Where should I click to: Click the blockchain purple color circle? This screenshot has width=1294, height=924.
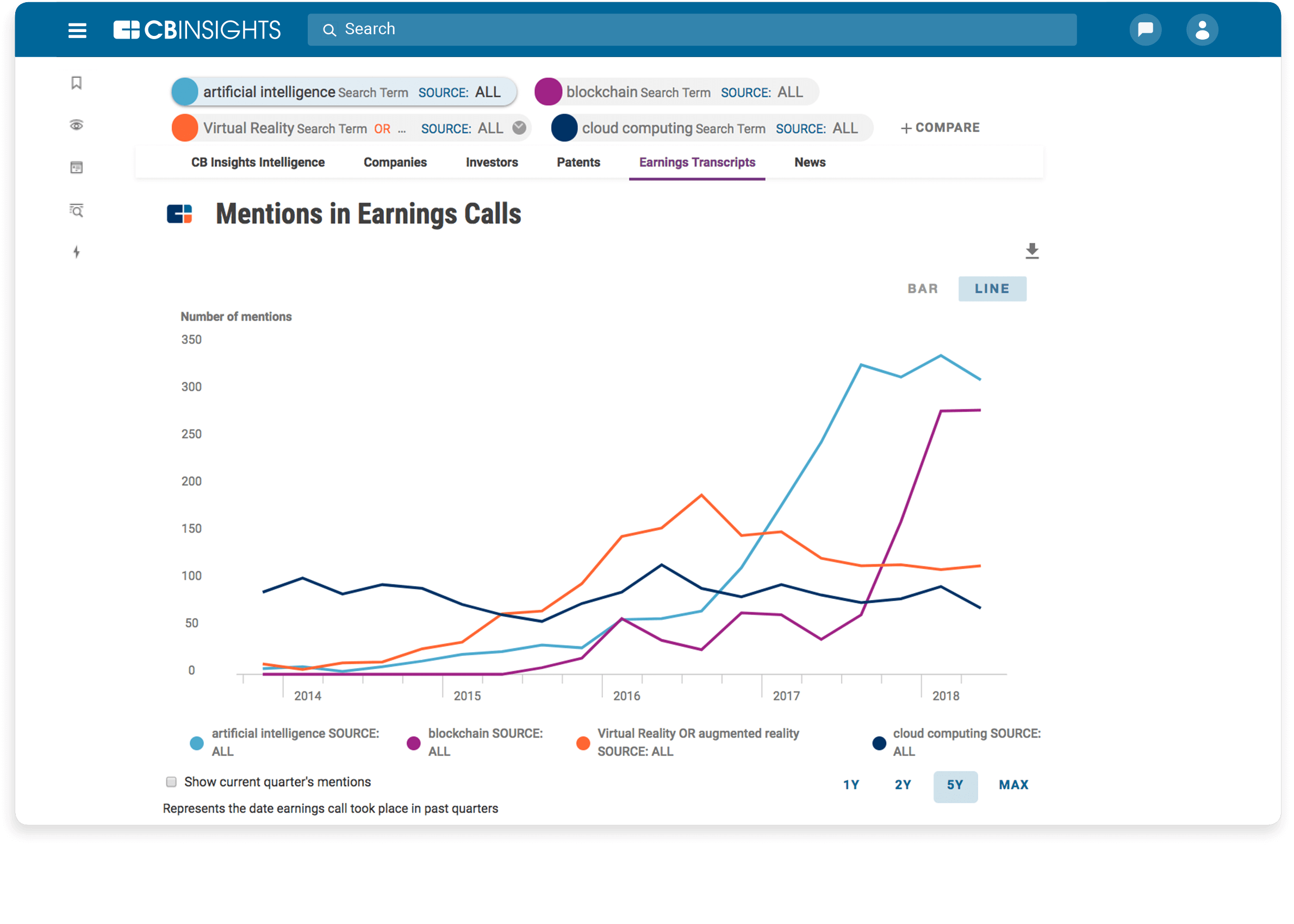click(x=548, y=92)
